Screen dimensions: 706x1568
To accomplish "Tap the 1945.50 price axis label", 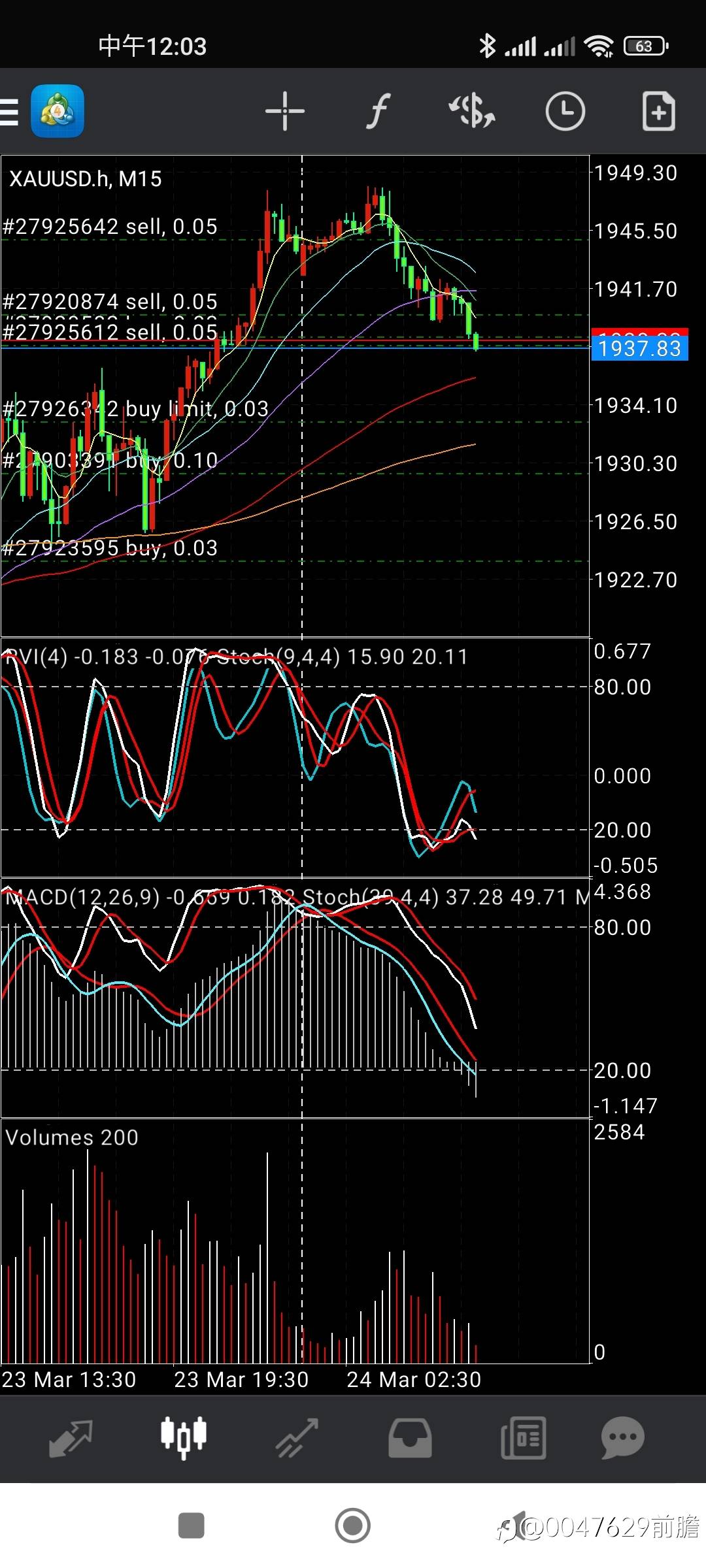I will pyautogui.click(x=635, y=231).
